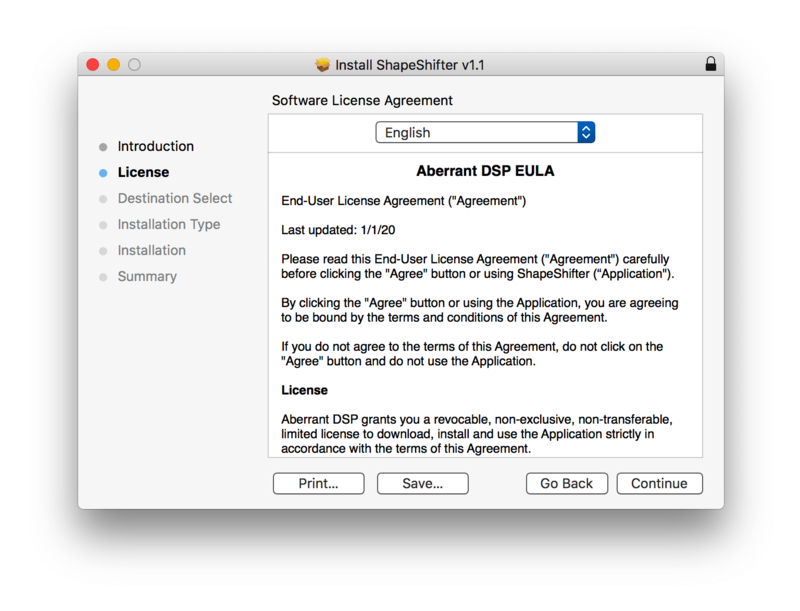Click the Save... button
The height and width of the screenshot is (611, 800).
point(422,483)
